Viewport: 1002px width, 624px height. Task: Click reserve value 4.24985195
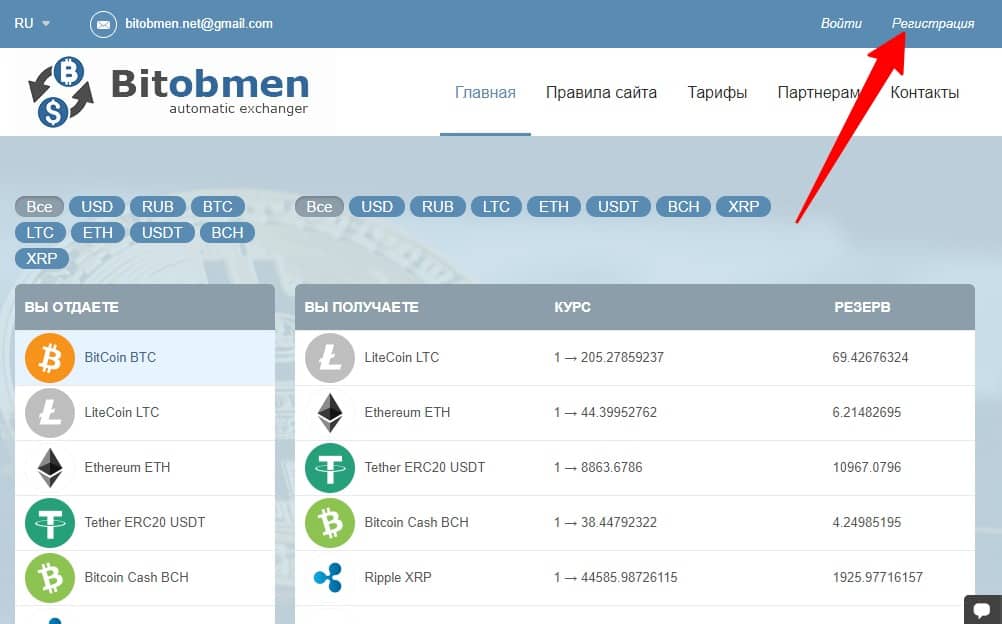tap(867, 522)
